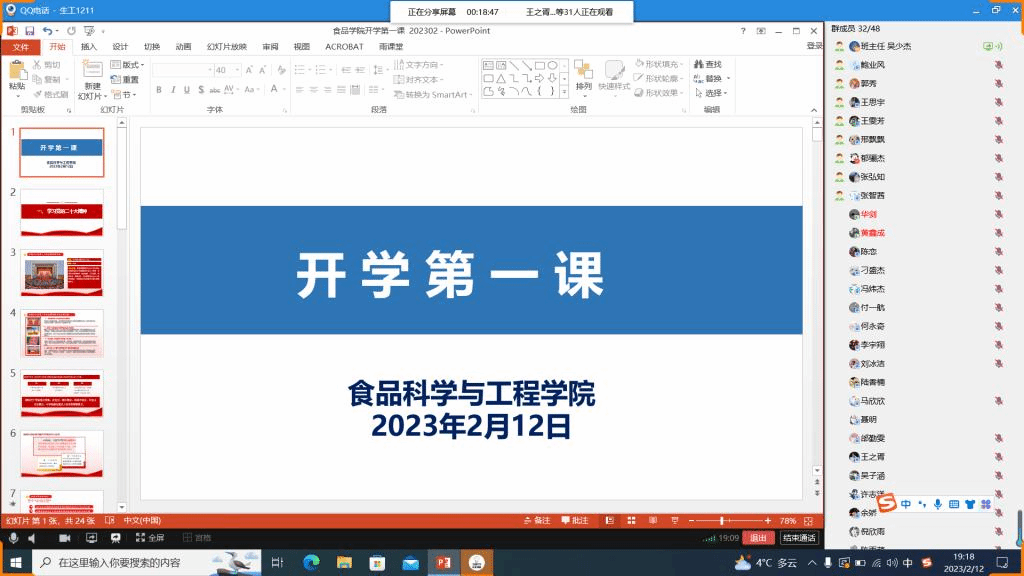
Task: Toggle the microphone in call bar
Action: pyautogui.click(x=14, y=538)
